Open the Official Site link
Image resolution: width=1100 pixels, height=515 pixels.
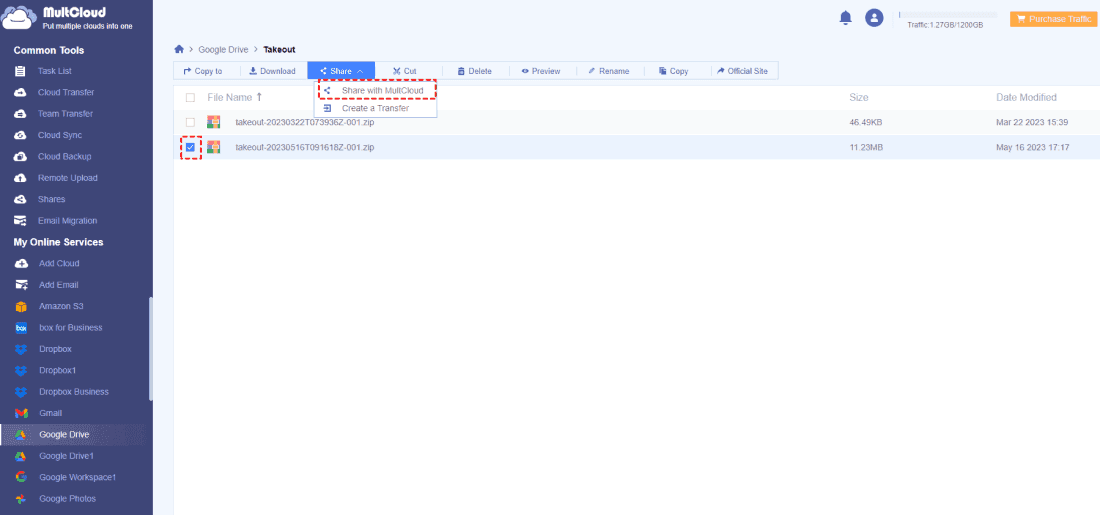click(x=742, y=71)
